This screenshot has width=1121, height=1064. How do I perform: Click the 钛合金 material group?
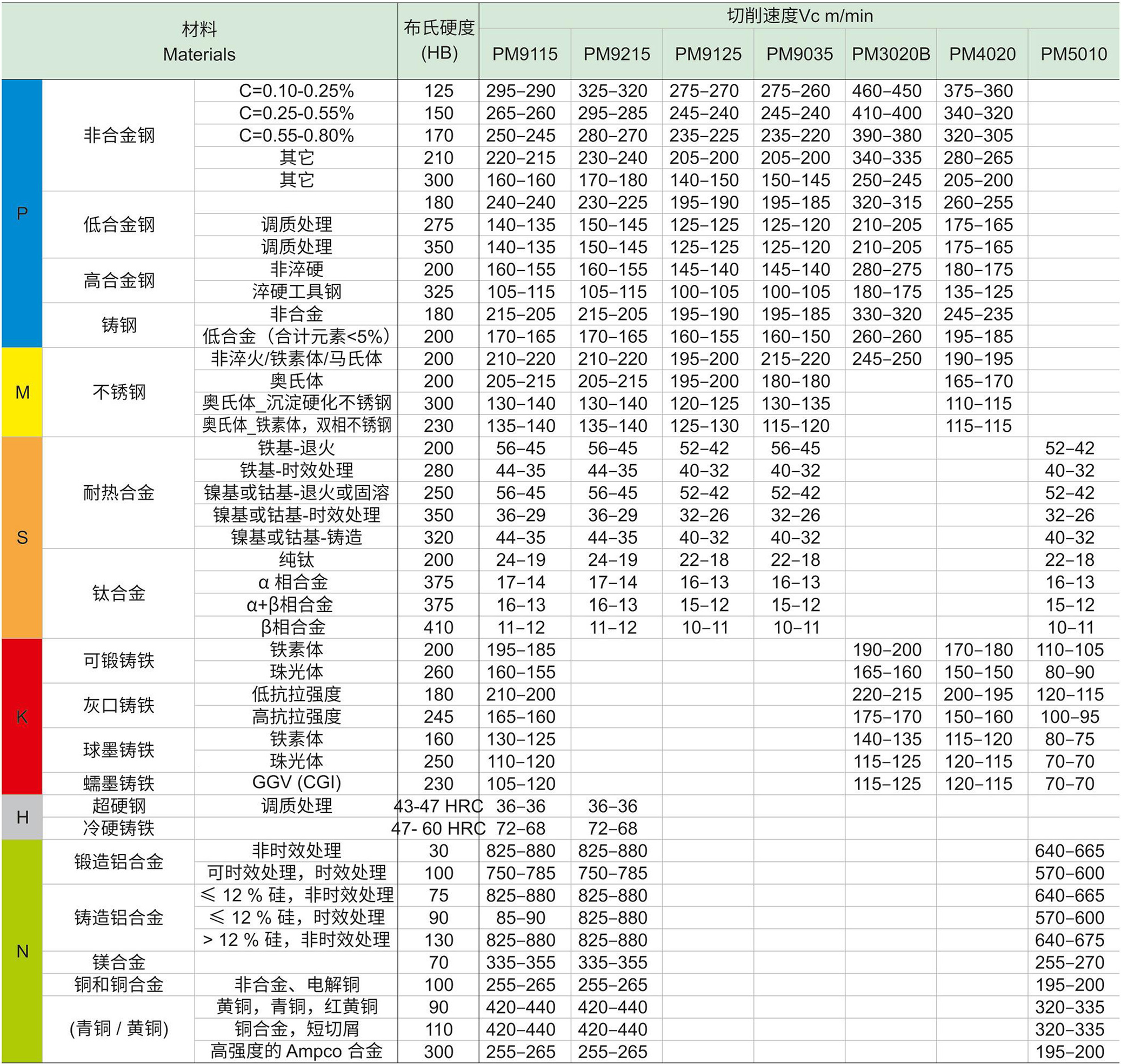(x=118, y=593)
